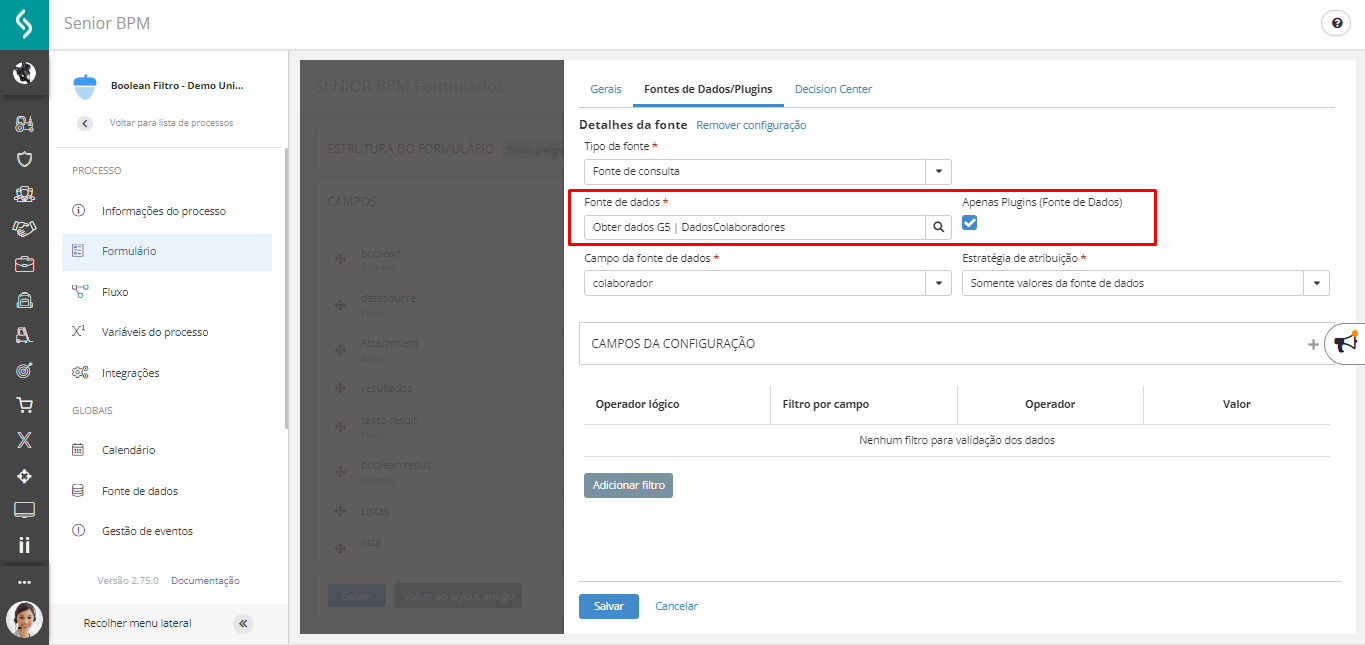
Task: Open the Tipo da fonte dropdown
Action: 938,171
